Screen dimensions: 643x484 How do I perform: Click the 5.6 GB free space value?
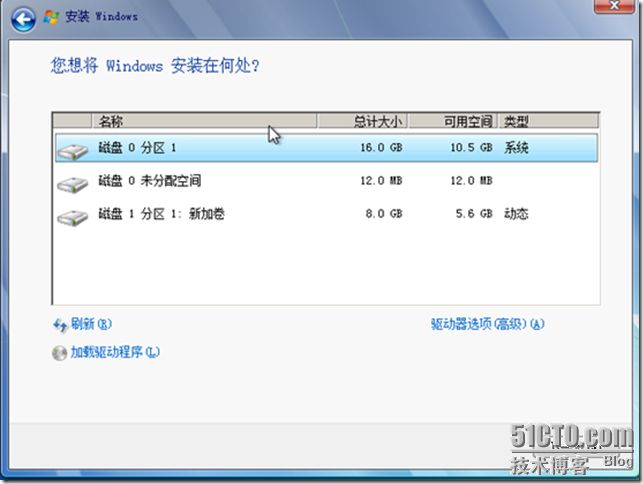(x=474, y=214)
